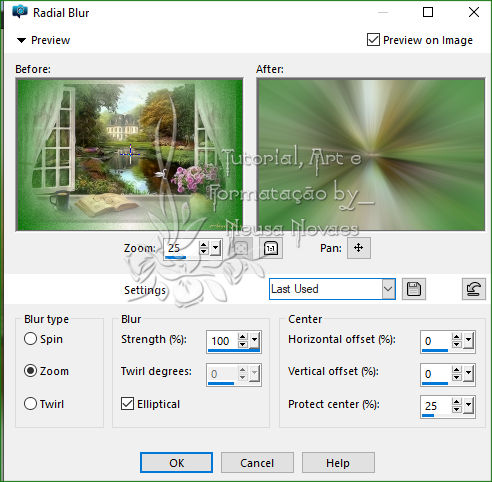The width and height of the screenshot is (492, 482).
Task: Select the Twirl blur type
Action: (30, 404)
